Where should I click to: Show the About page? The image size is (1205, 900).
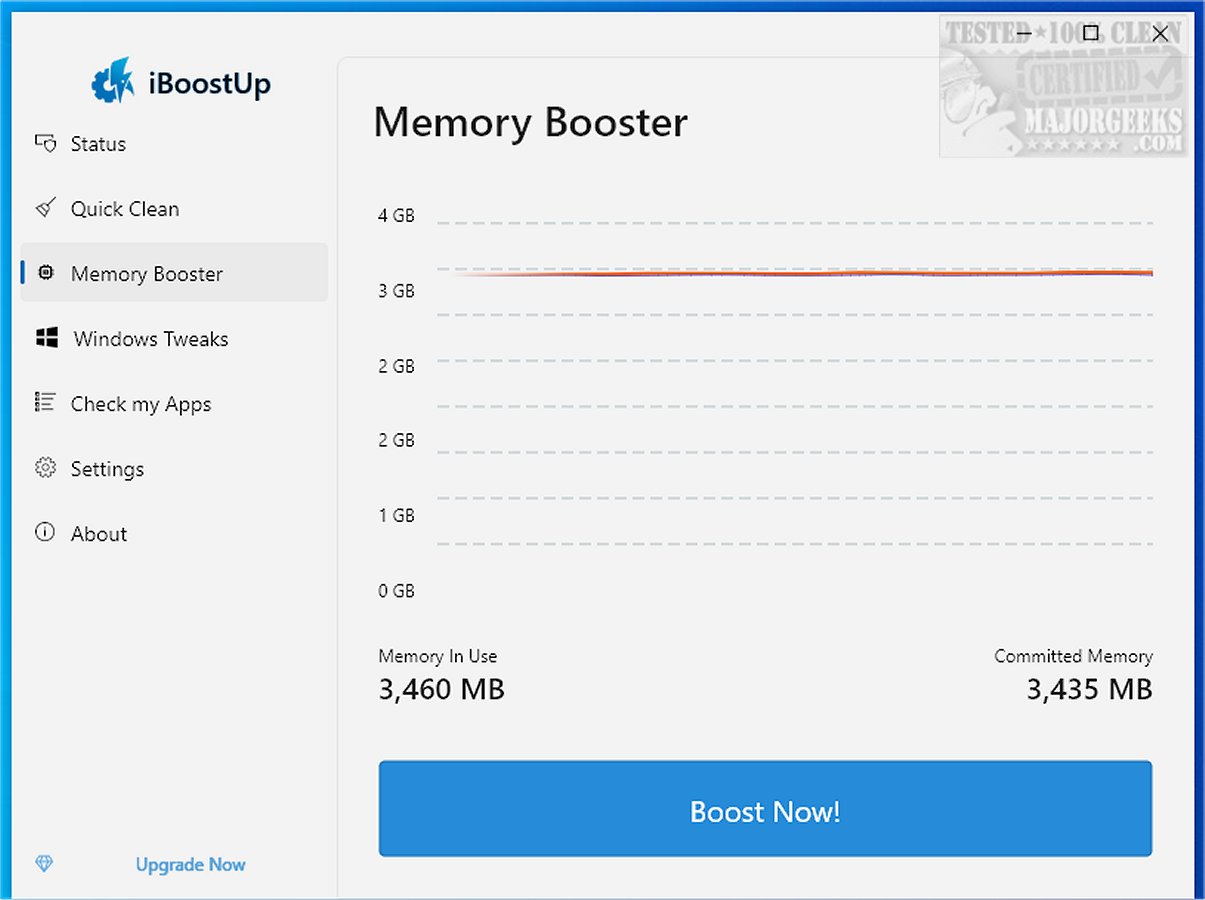click(99, 534)
